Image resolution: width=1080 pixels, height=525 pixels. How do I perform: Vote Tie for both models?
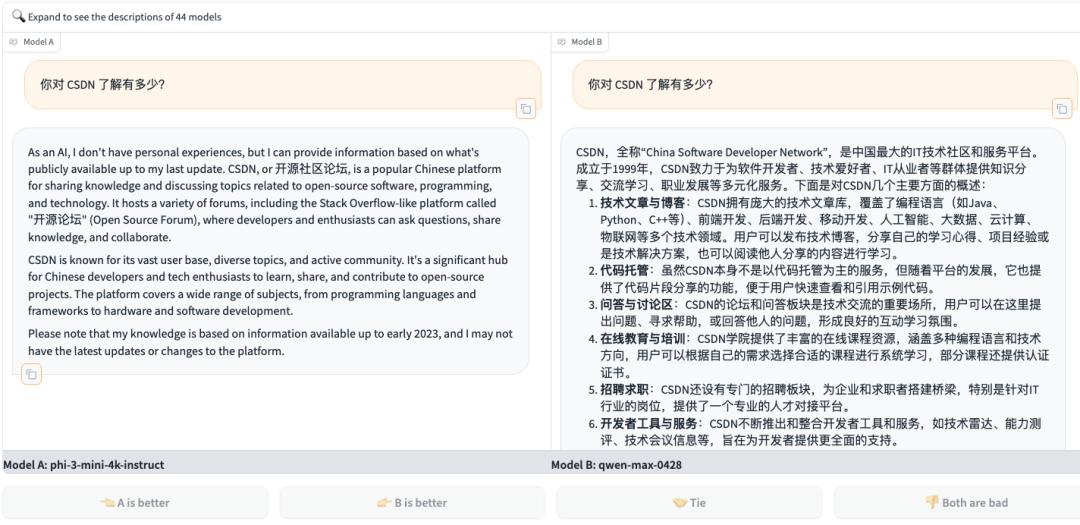(689, 502)
